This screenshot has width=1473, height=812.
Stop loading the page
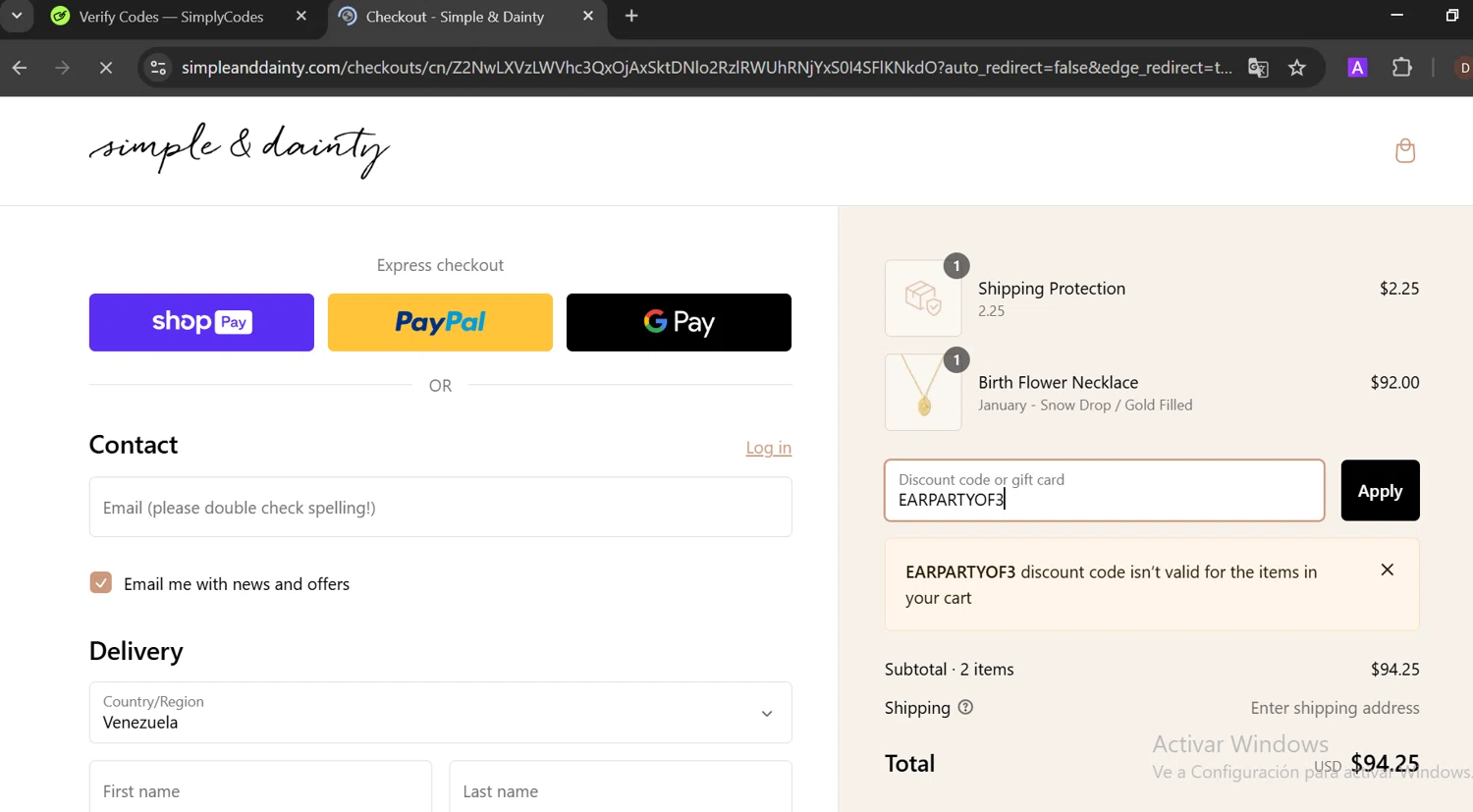click(x=106, y=68)
